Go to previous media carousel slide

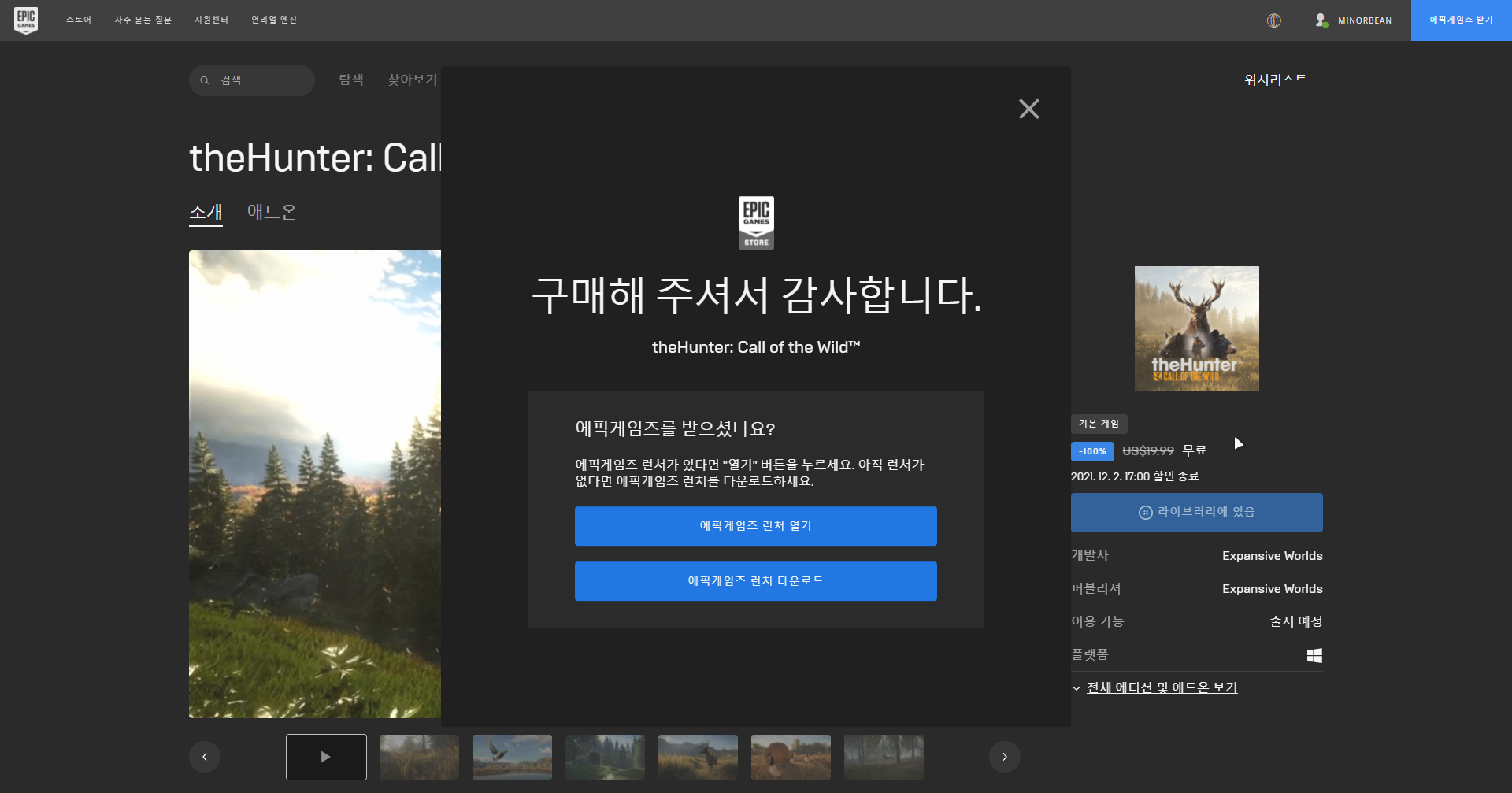click(205, 757)
